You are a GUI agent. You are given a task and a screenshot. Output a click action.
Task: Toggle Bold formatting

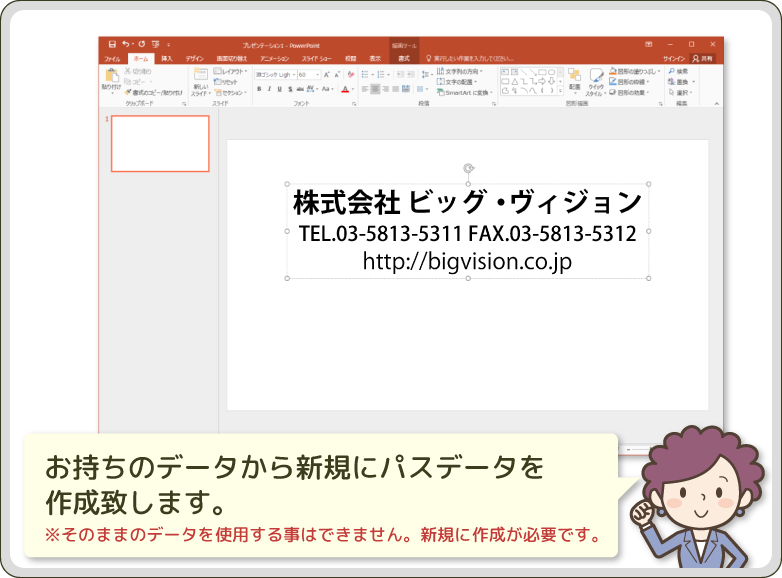[x=259, y=89]
